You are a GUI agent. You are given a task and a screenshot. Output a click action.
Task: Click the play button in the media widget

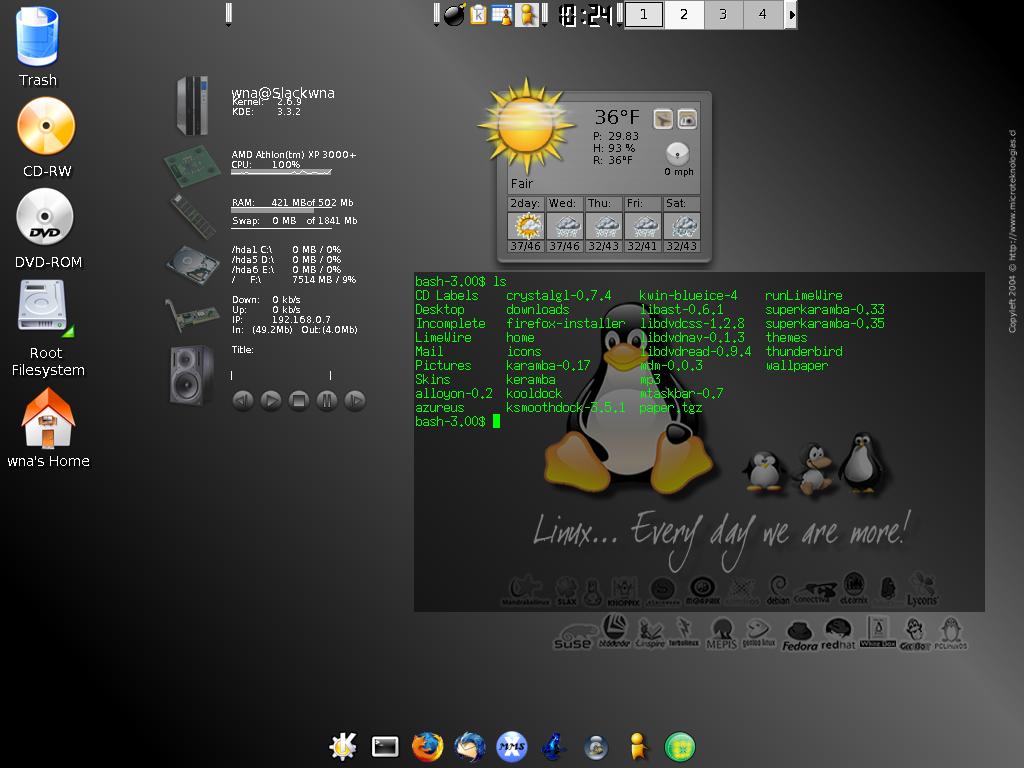click(271, 400)
